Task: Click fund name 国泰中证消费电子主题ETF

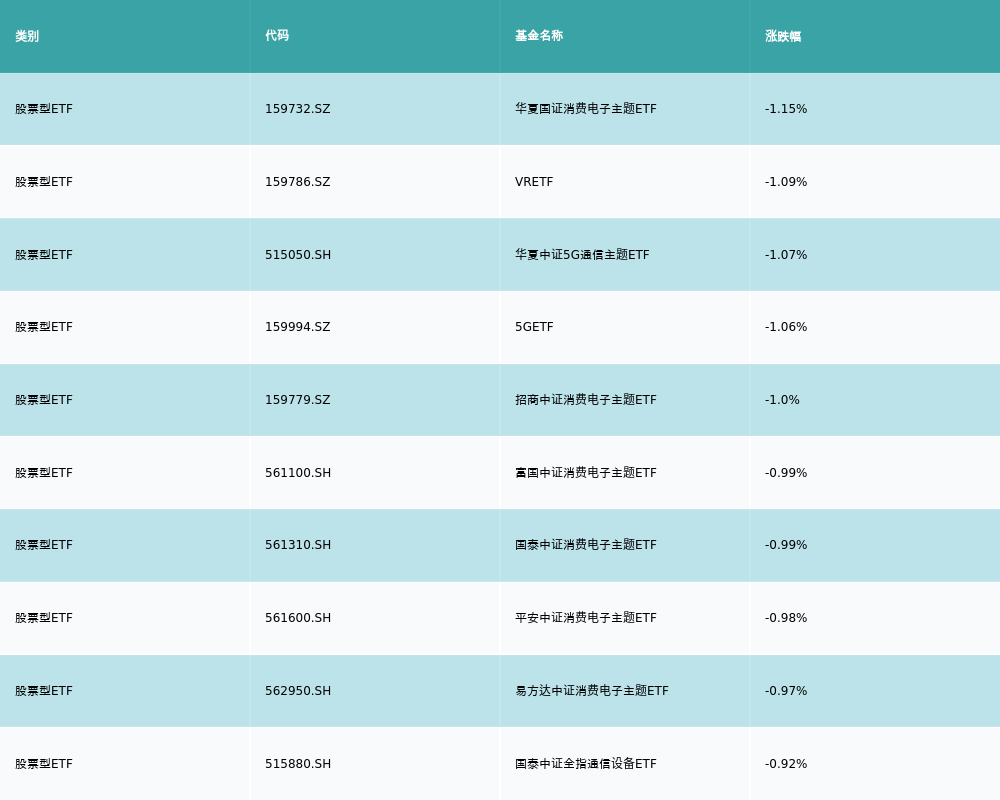Action: 585,545
